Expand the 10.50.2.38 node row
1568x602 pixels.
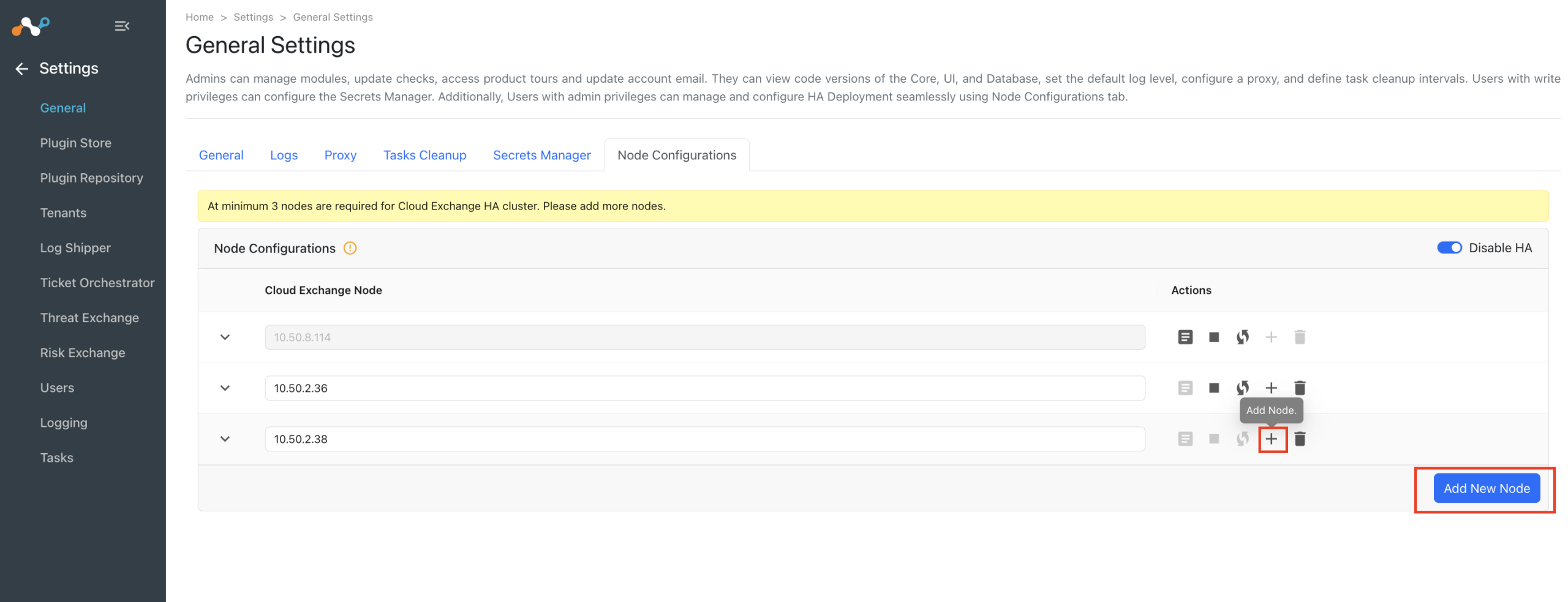225,438
